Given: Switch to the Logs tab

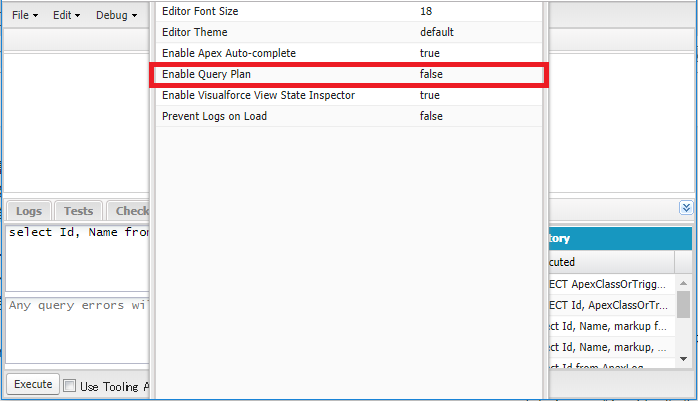Looking at the screenshot, I should click(x=29, y=211).
